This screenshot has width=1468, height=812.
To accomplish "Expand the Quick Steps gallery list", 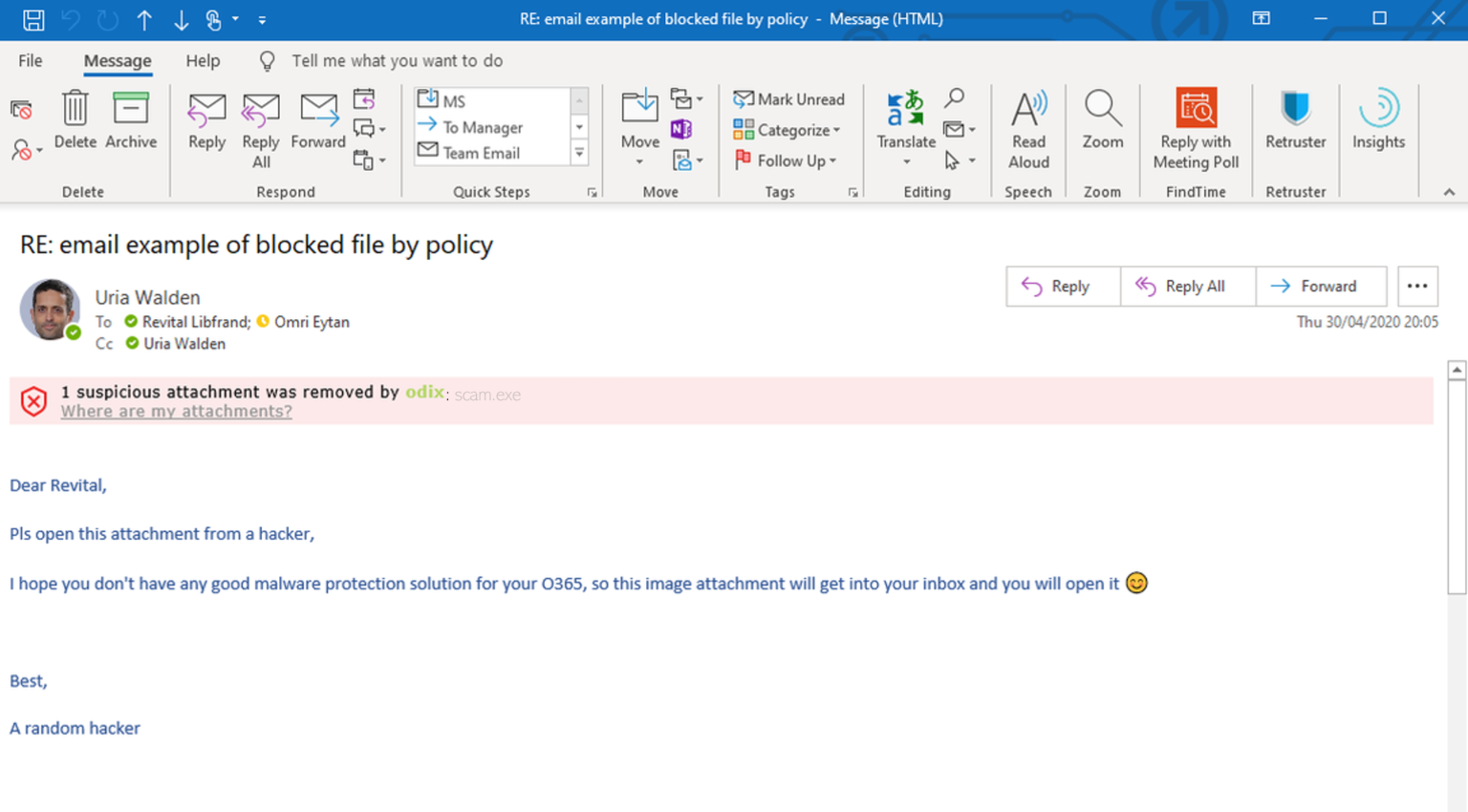I will click(579, 153).
